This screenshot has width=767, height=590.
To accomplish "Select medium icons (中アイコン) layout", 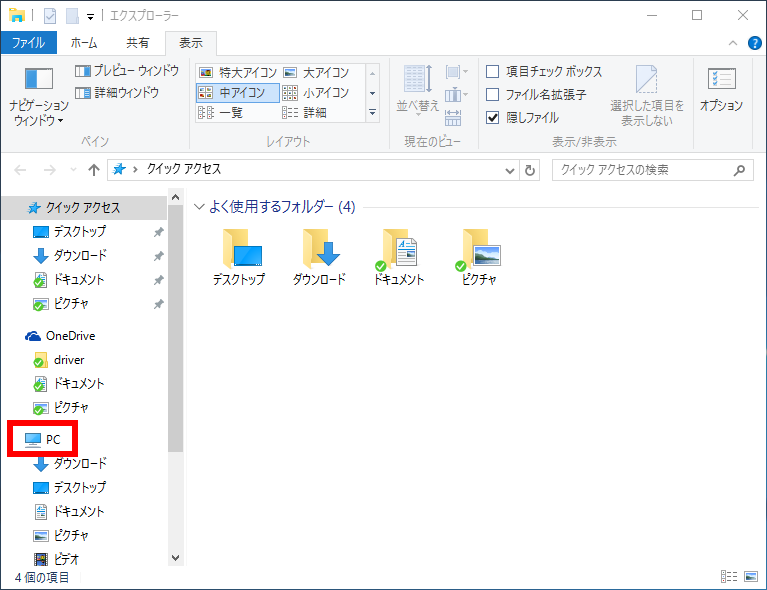I will (x=238, y=92).
